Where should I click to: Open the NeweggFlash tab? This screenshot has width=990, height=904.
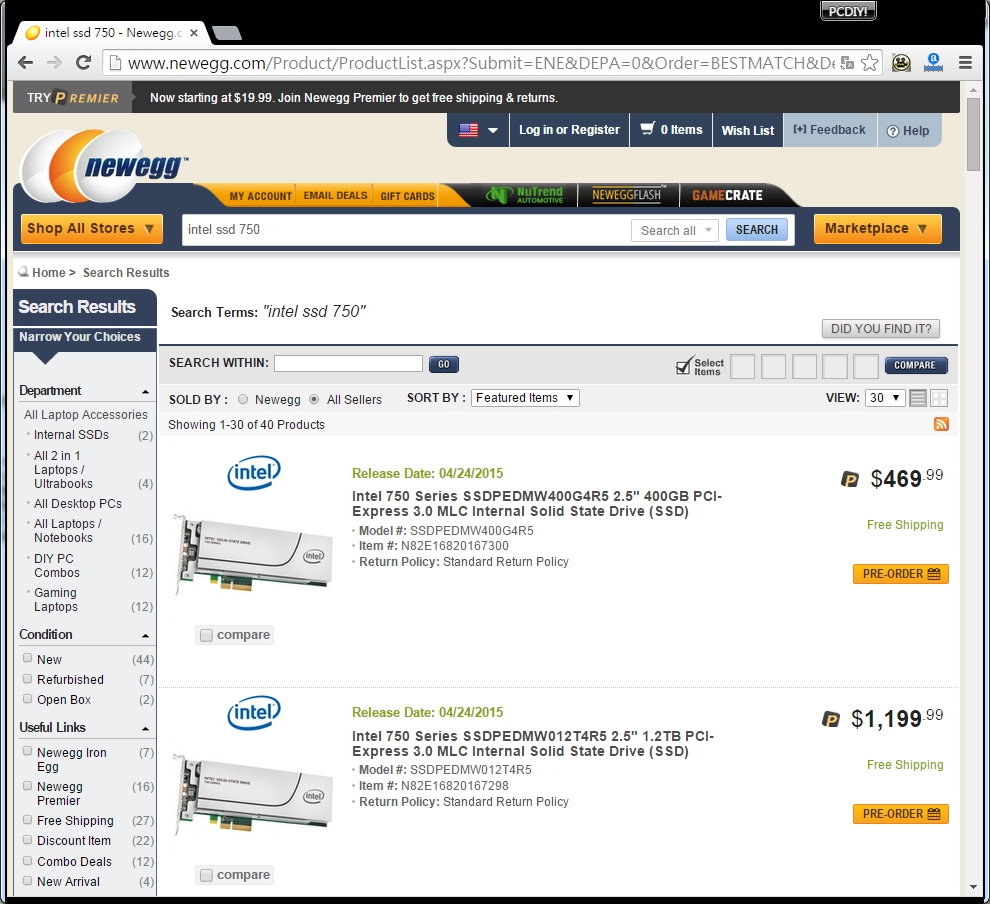pyautogui.click(x=628, y=195)
